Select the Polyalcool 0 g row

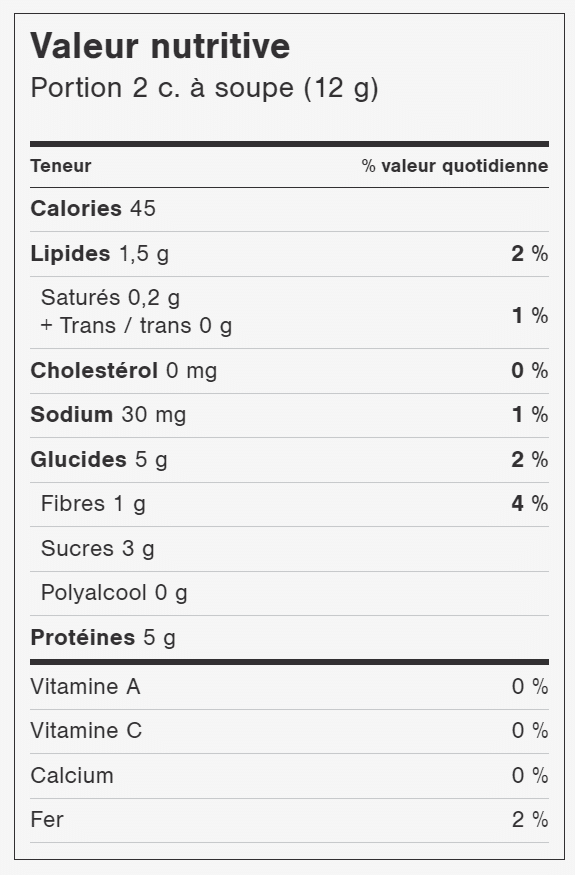click(289, 593)
